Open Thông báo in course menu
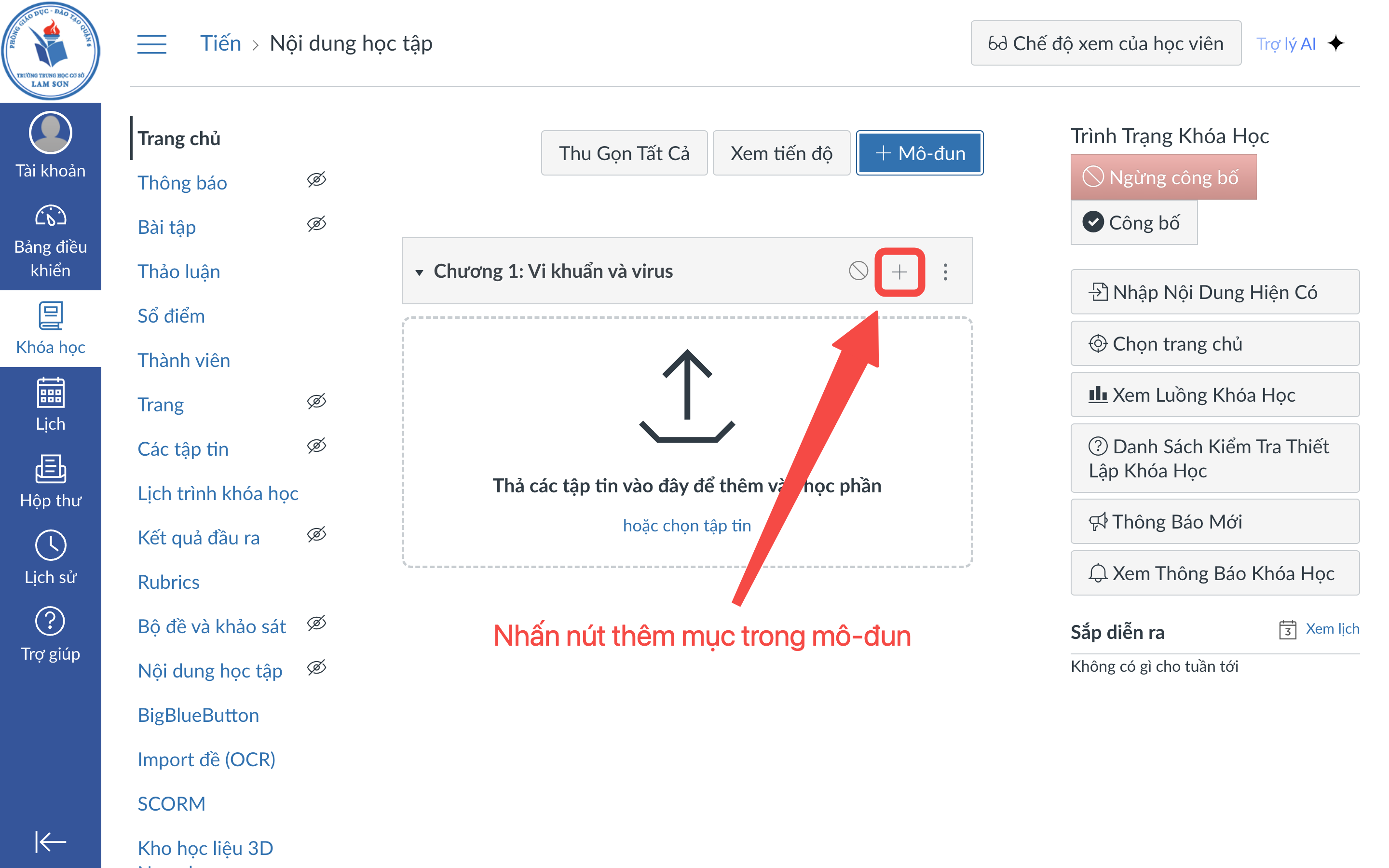 point(182,183)
